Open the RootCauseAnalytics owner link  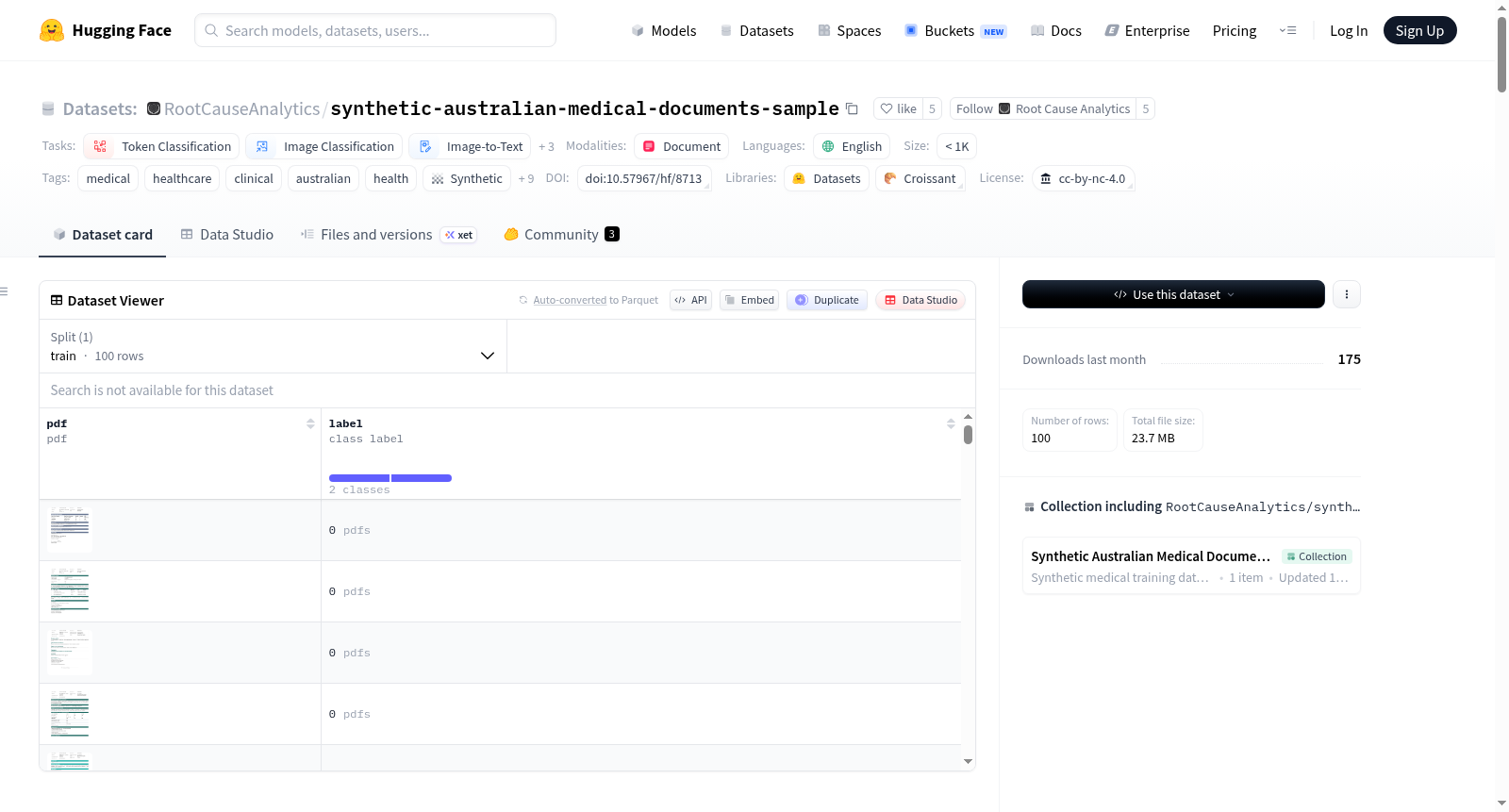click(242, 108)
